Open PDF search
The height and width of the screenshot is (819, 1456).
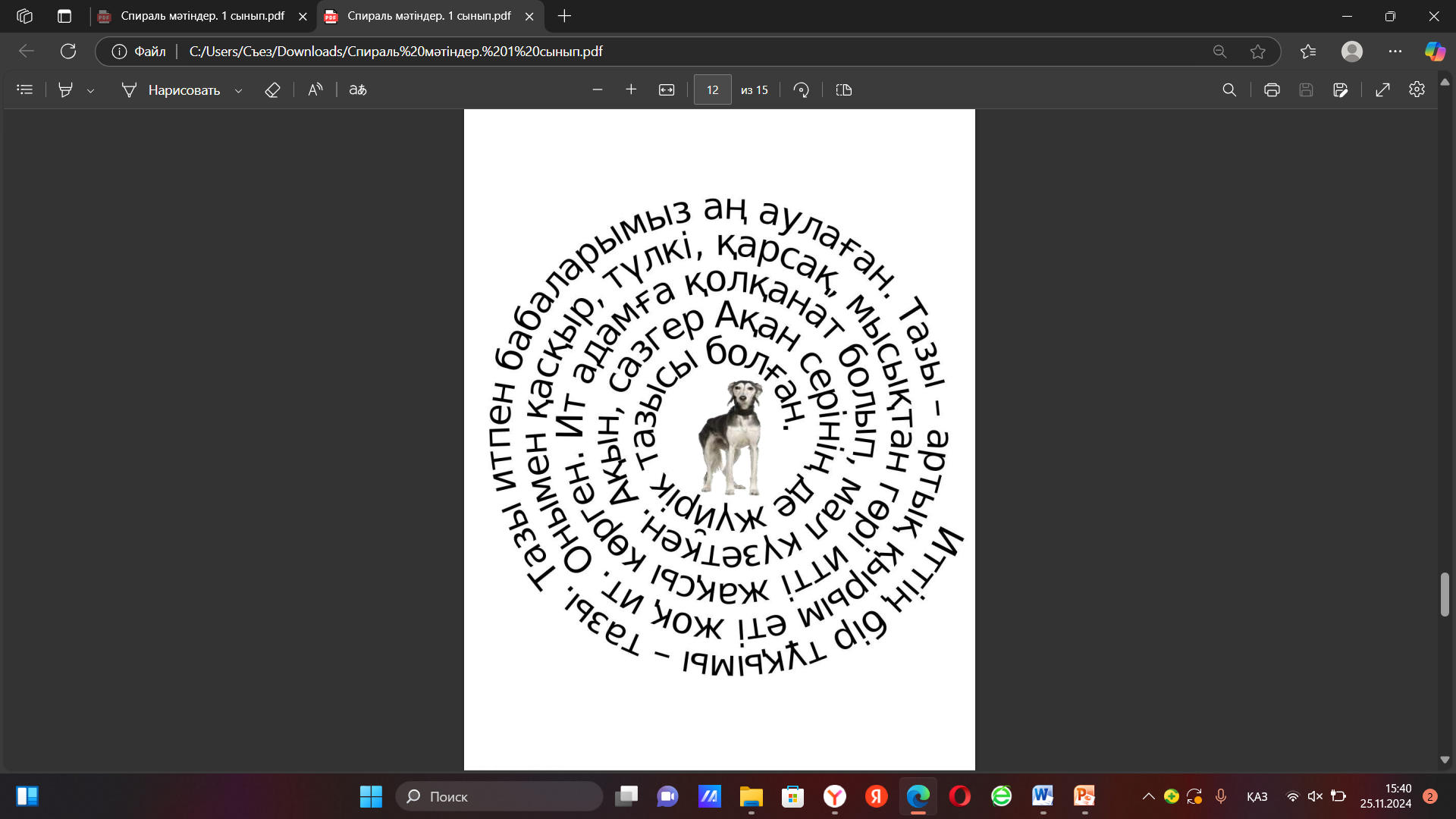click(1229, 89)
